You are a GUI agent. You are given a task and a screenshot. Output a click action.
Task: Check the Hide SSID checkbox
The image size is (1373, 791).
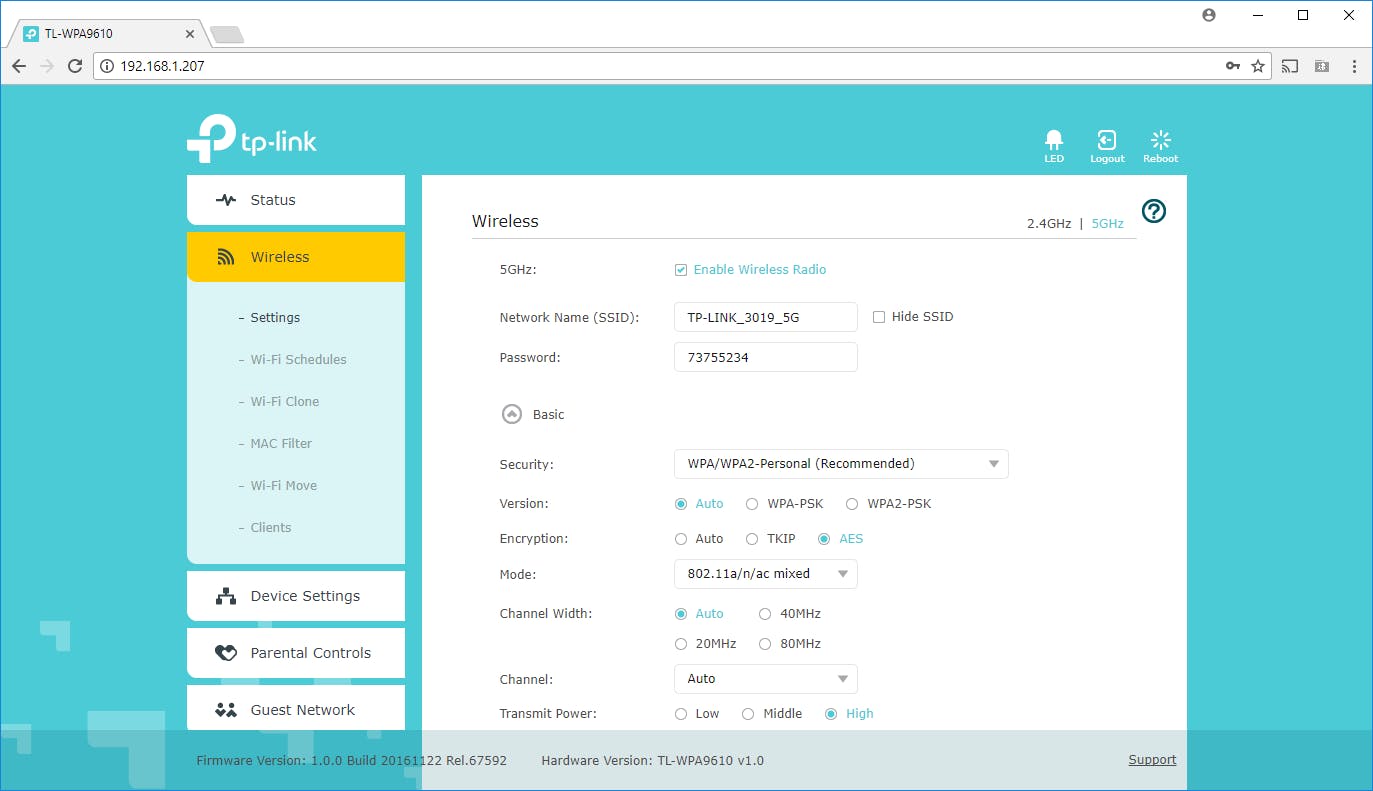pyautogui.click(x=879, y=317)
